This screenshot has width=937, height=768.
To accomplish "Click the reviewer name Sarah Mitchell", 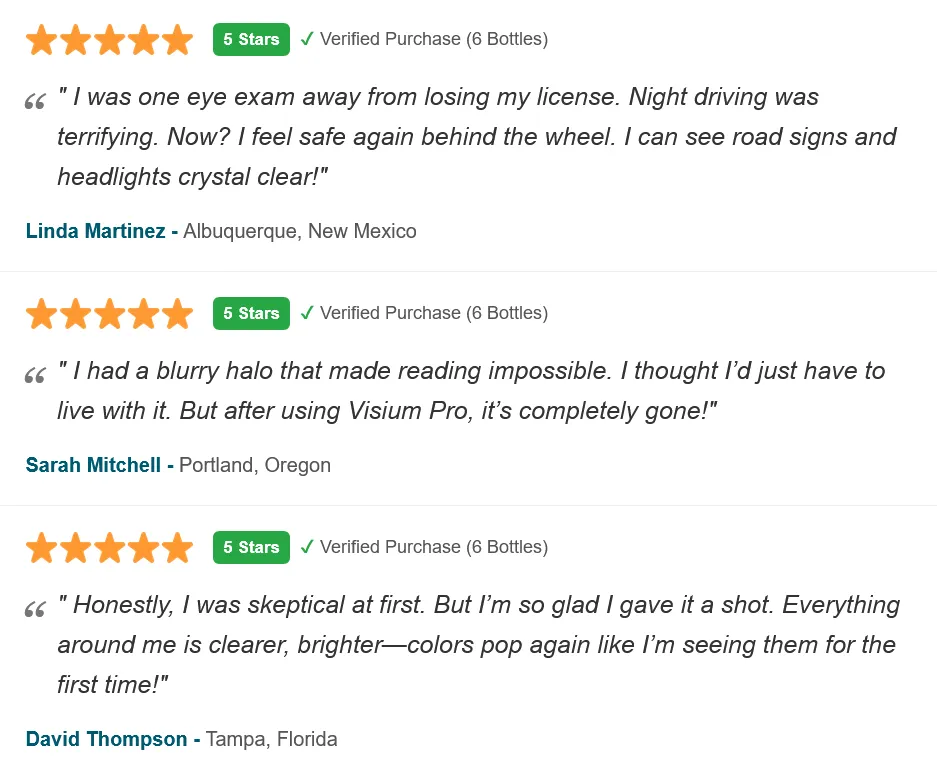I will coord(93,465).
